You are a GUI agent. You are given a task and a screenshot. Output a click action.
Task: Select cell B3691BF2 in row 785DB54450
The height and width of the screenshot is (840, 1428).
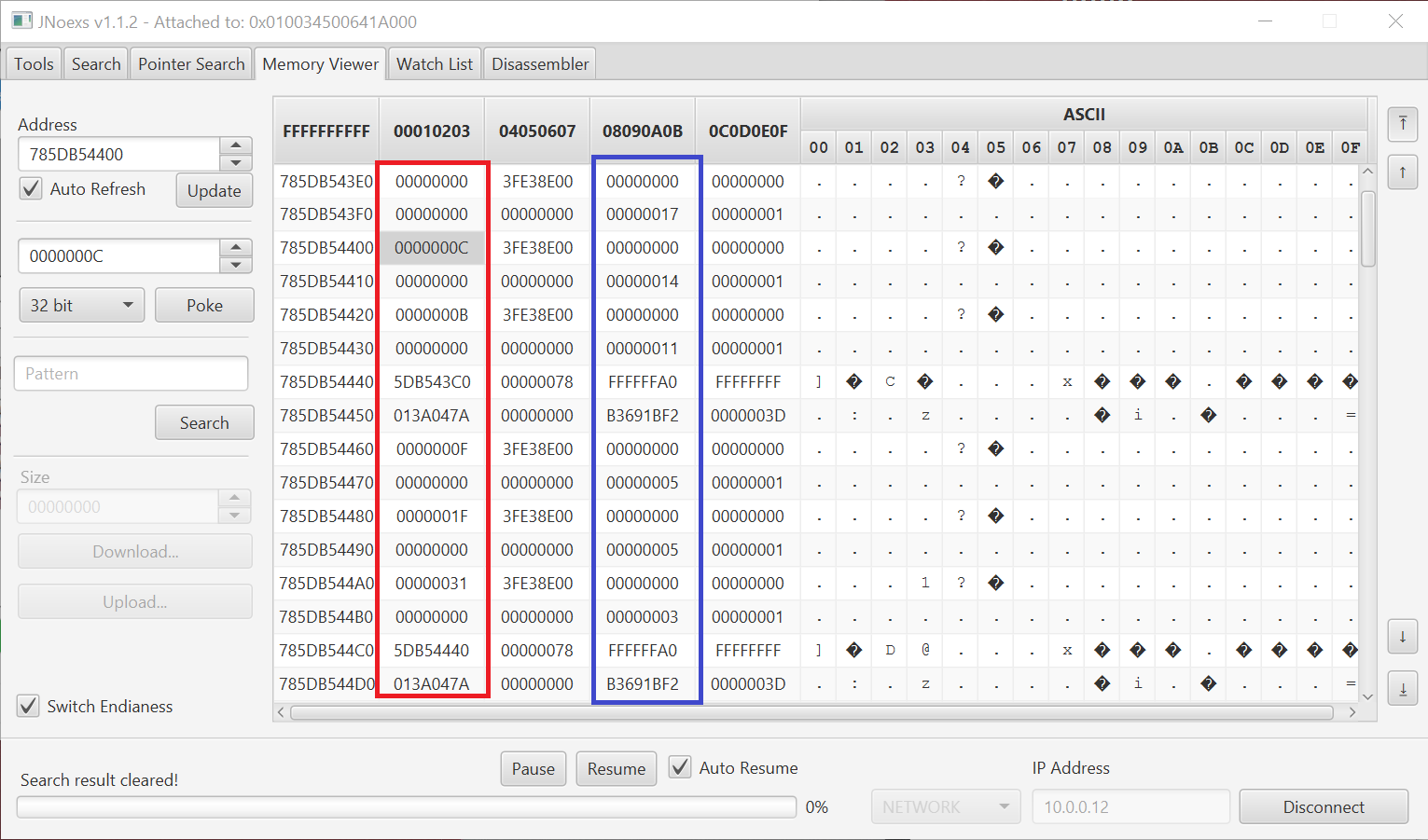(x=643, y=416)
